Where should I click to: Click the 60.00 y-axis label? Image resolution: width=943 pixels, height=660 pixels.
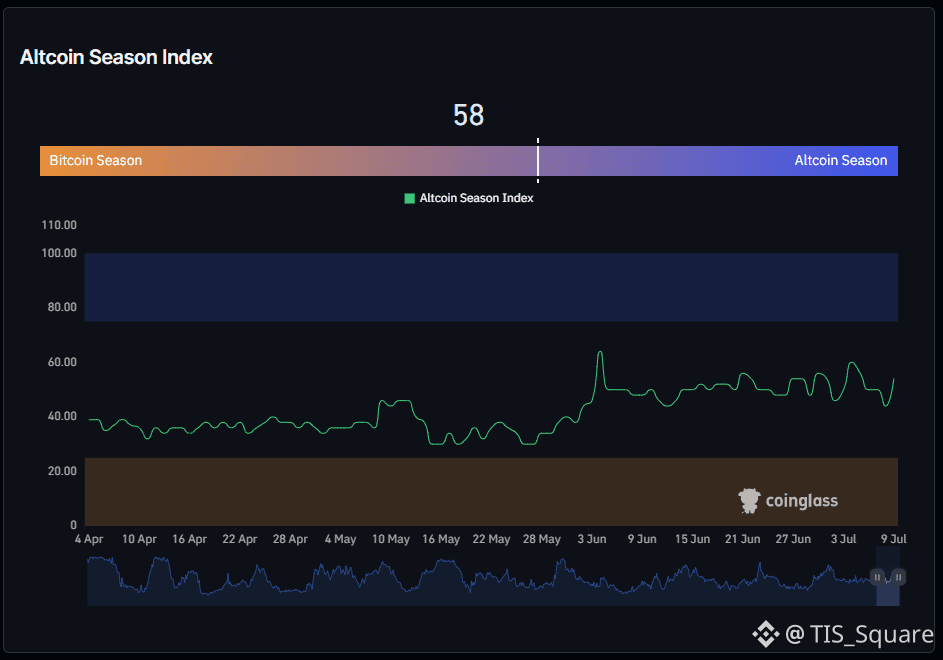tap(62, 362)
